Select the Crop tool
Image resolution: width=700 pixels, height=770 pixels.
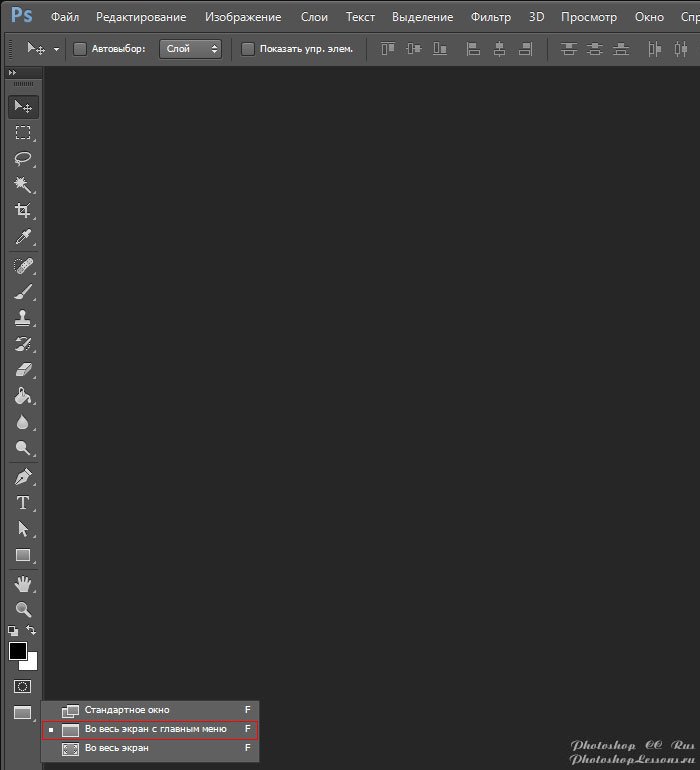[x=22, y=211]
